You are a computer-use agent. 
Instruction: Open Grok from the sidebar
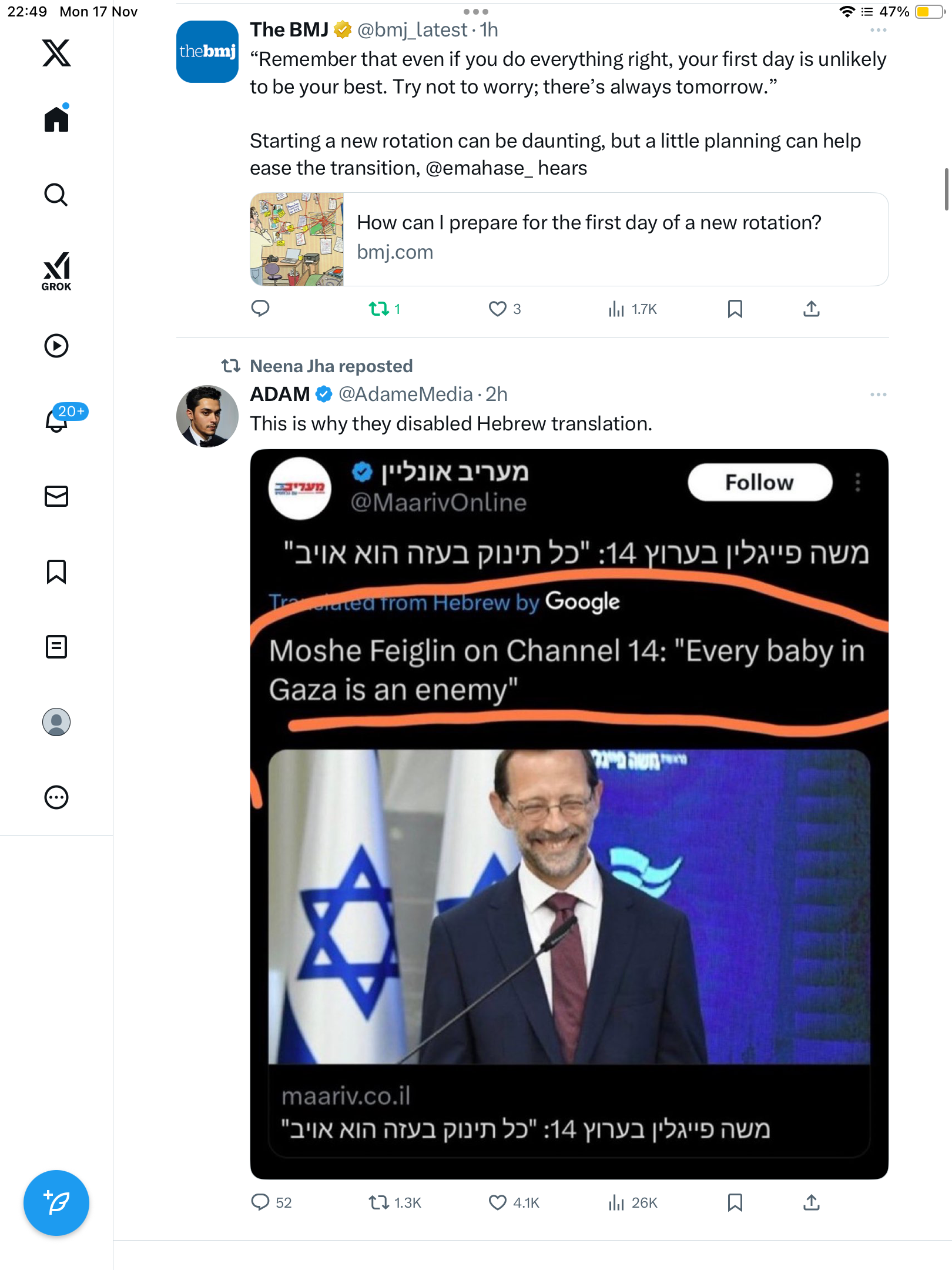pos(56,271)
